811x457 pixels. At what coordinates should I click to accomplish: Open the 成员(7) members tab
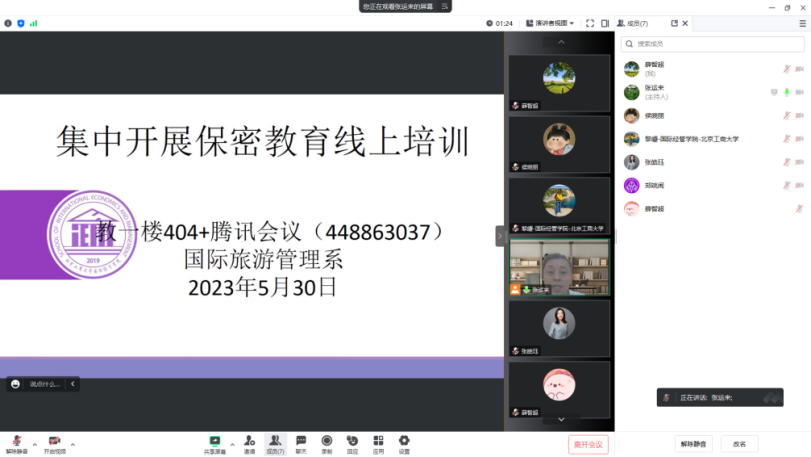(632, 23)
